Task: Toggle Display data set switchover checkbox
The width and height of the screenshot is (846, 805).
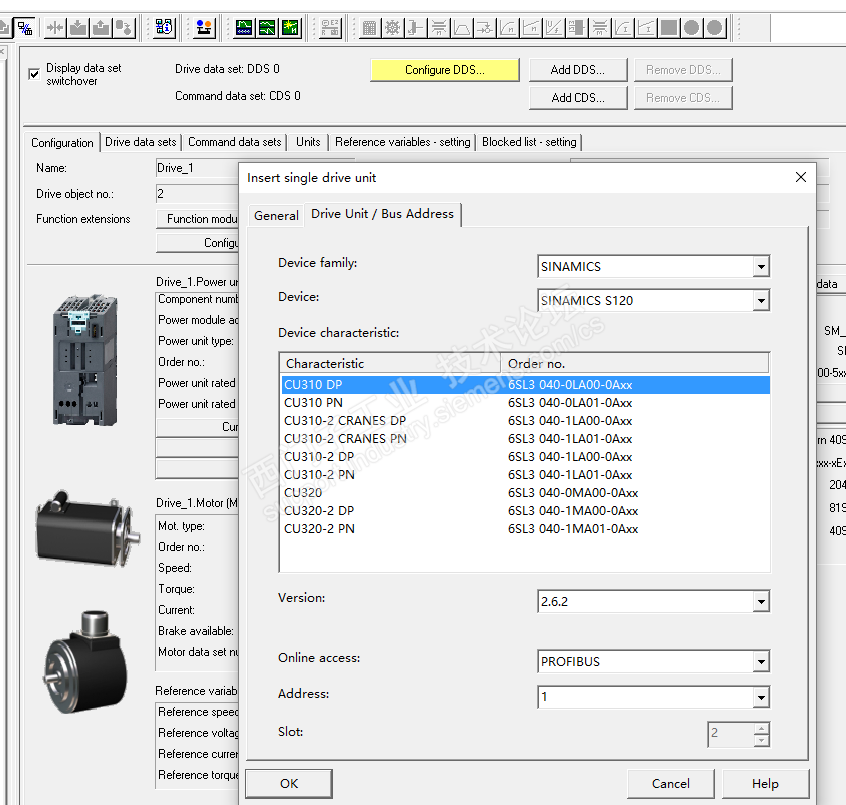Action: pyautogui.click(x=34, y=74)
